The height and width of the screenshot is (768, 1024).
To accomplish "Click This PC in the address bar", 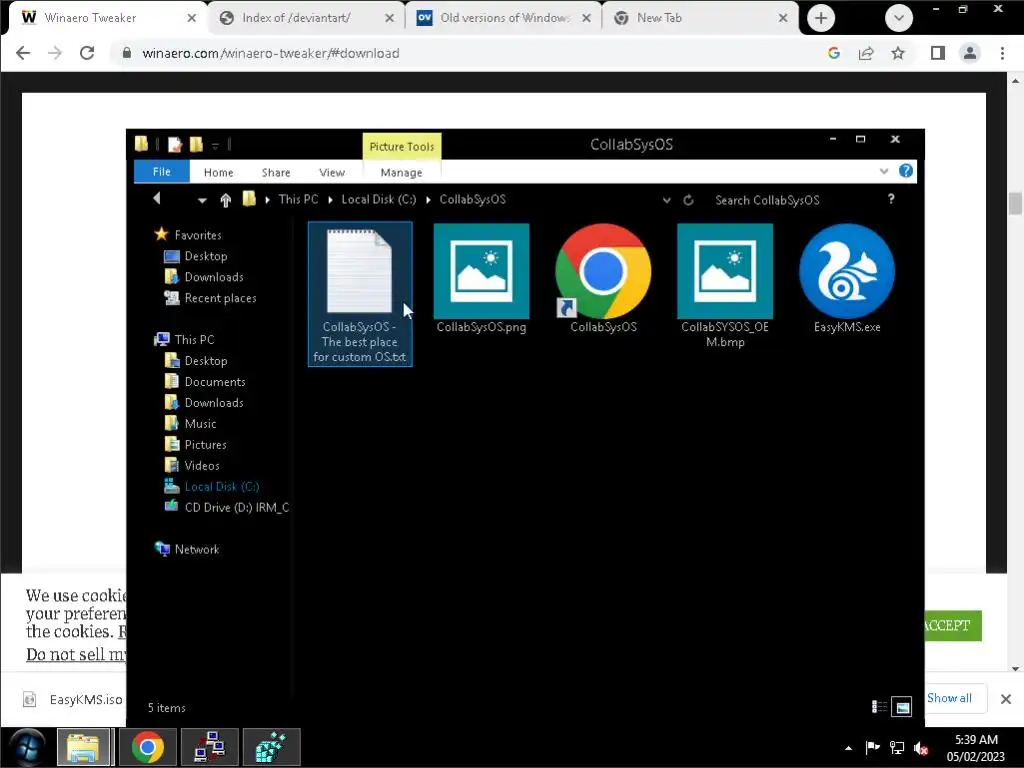I will [298, 199].
